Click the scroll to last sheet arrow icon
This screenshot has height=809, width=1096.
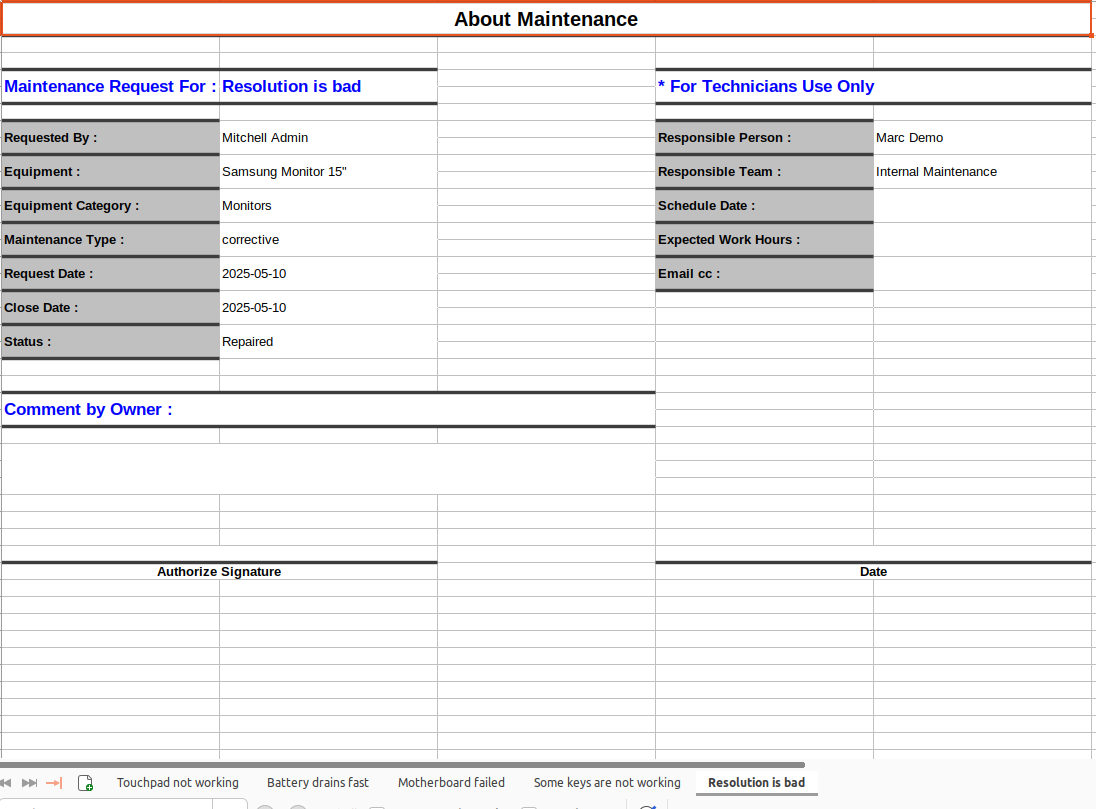tap(55, 782)
